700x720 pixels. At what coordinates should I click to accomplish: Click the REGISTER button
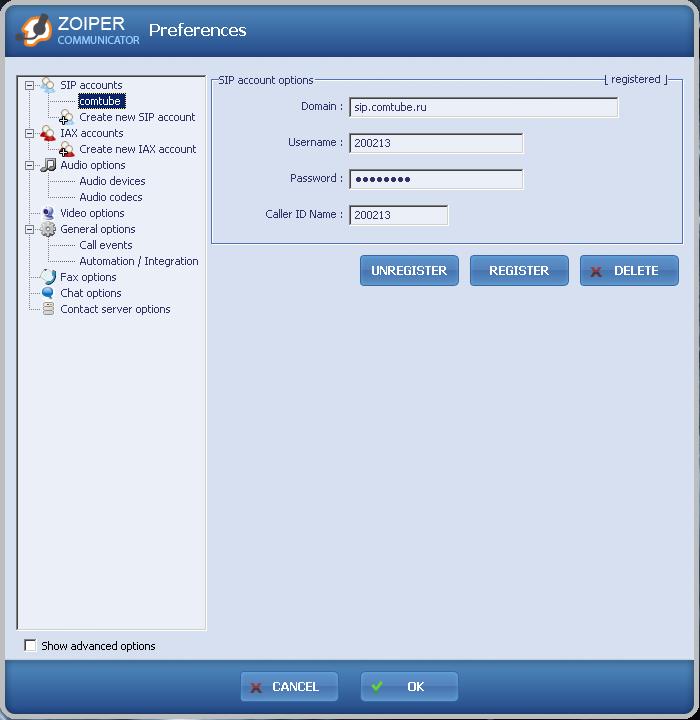(519, 270)
